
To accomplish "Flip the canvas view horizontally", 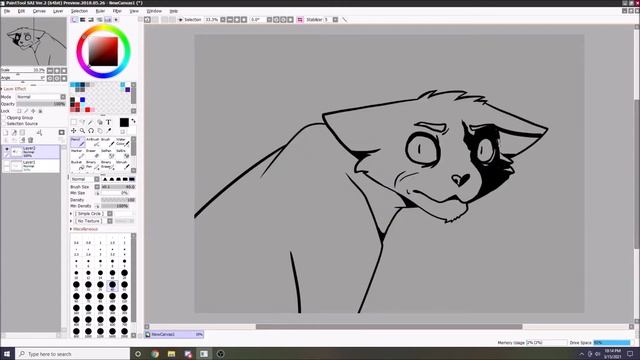I will [x=300, y=20].
